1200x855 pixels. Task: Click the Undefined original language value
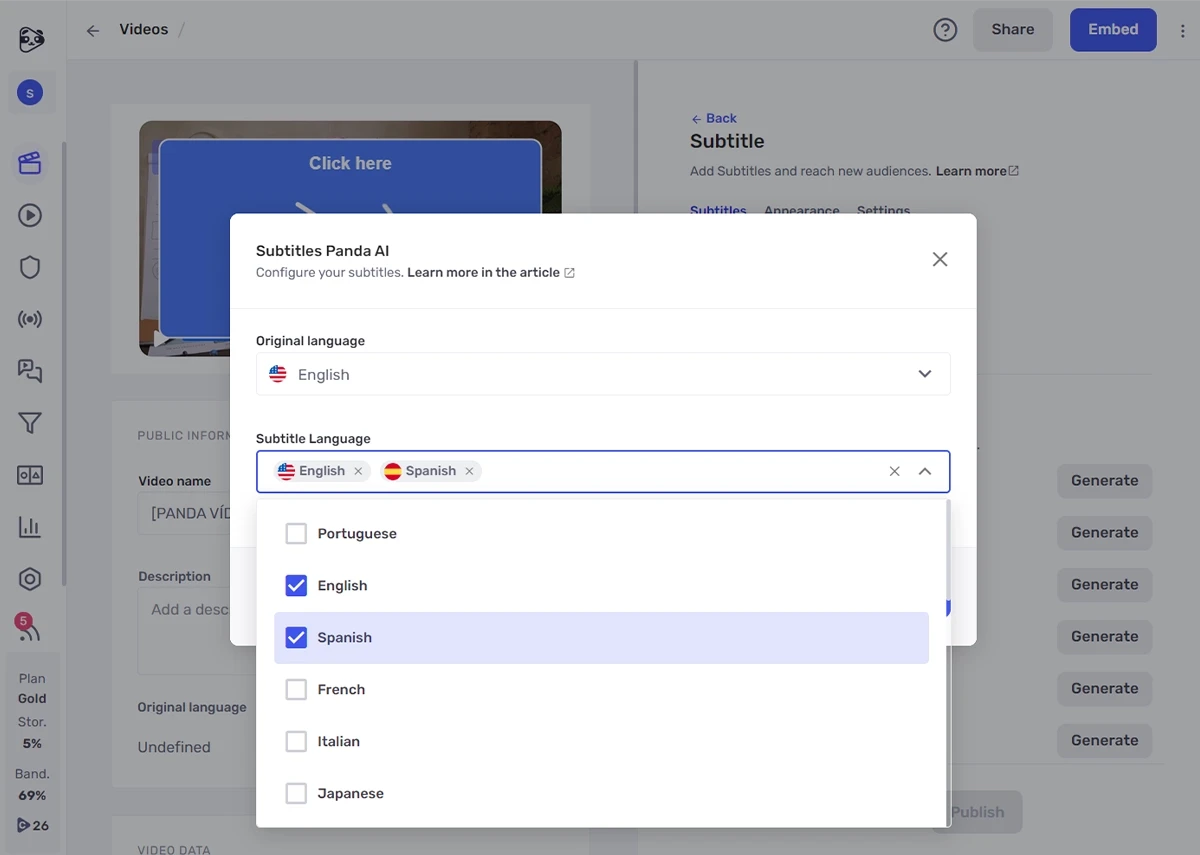pos(174,747)
